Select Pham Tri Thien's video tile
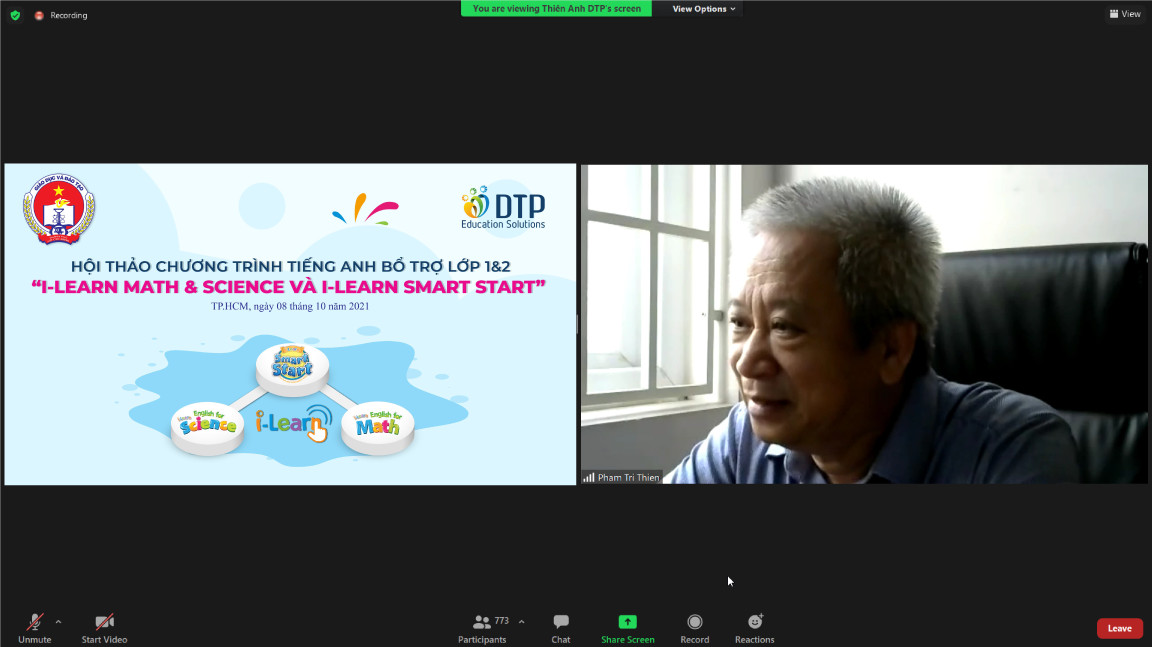1152x647 pixels. pyautogui.click(x=864, y=324)
